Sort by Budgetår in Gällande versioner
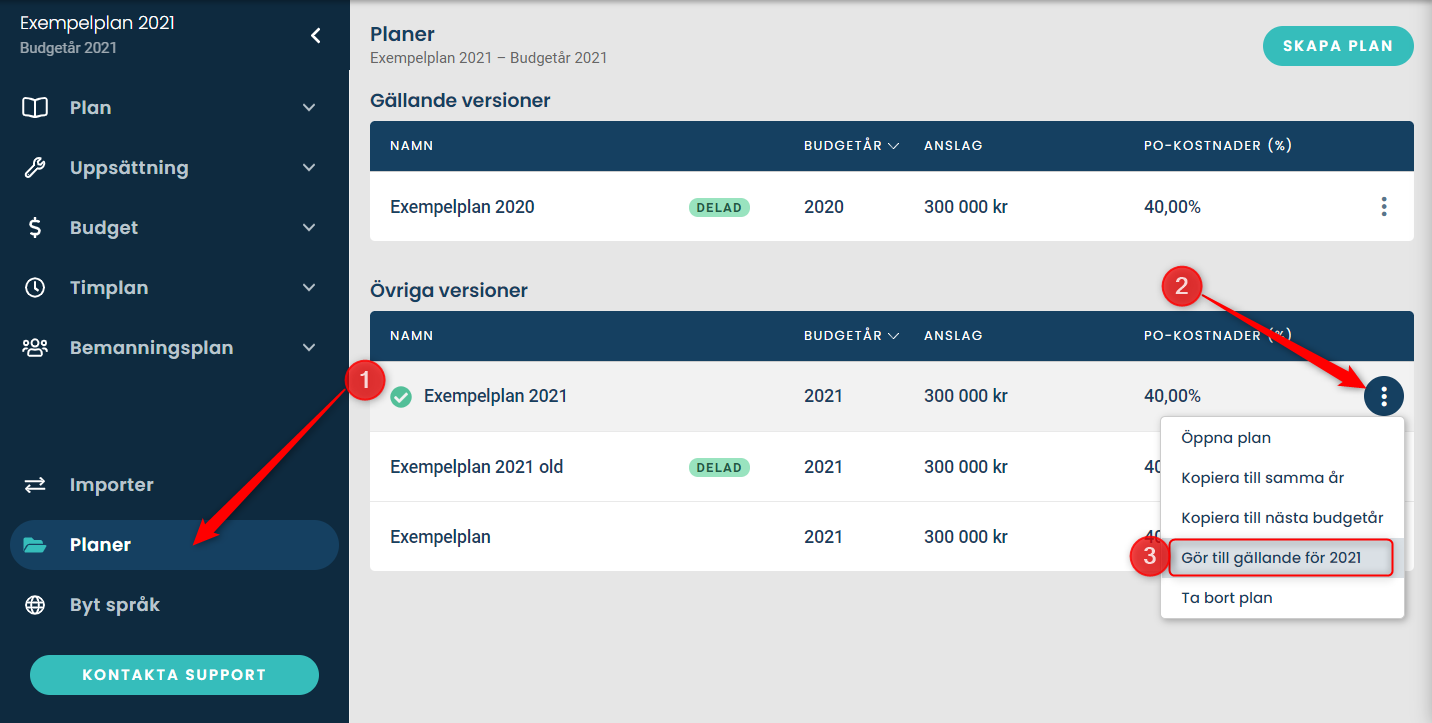Image resolution: width=1432 pixels, height=723 pixels. (851, 146)
